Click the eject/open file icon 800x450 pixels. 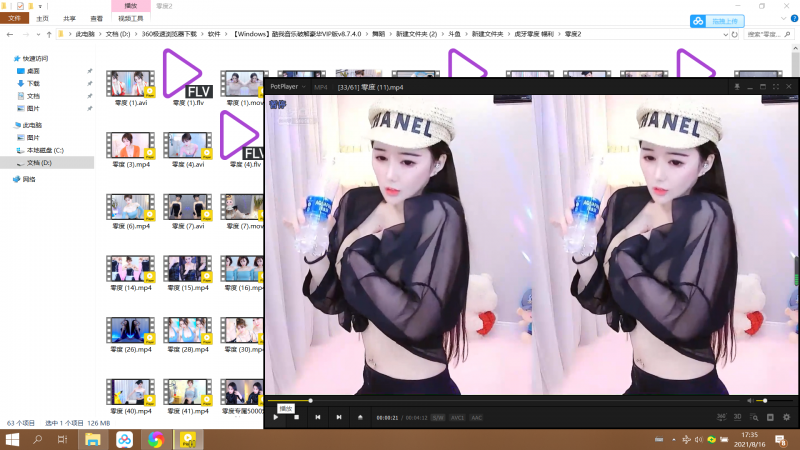point(360,417)
